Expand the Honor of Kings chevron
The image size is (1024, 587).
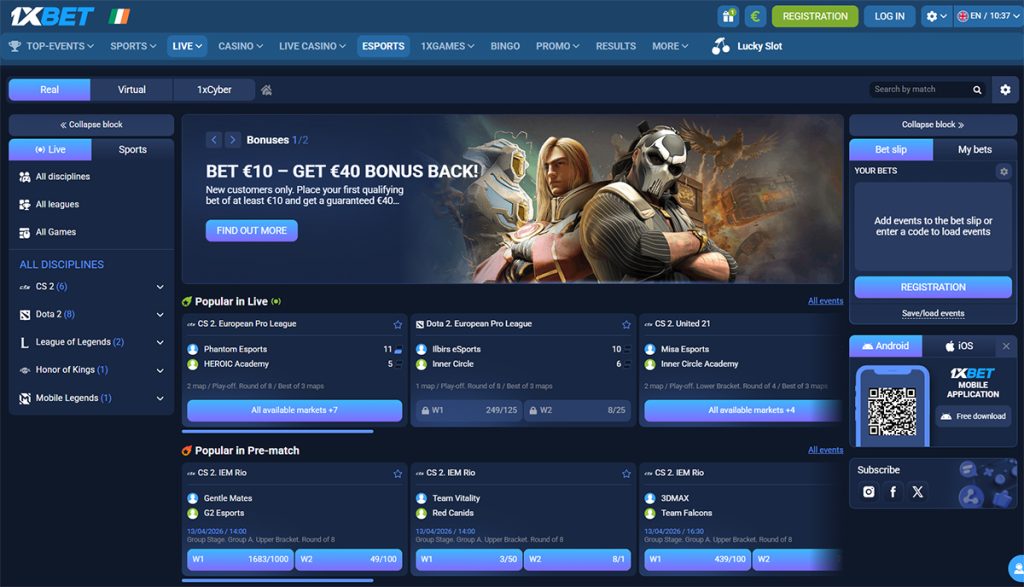160,370
